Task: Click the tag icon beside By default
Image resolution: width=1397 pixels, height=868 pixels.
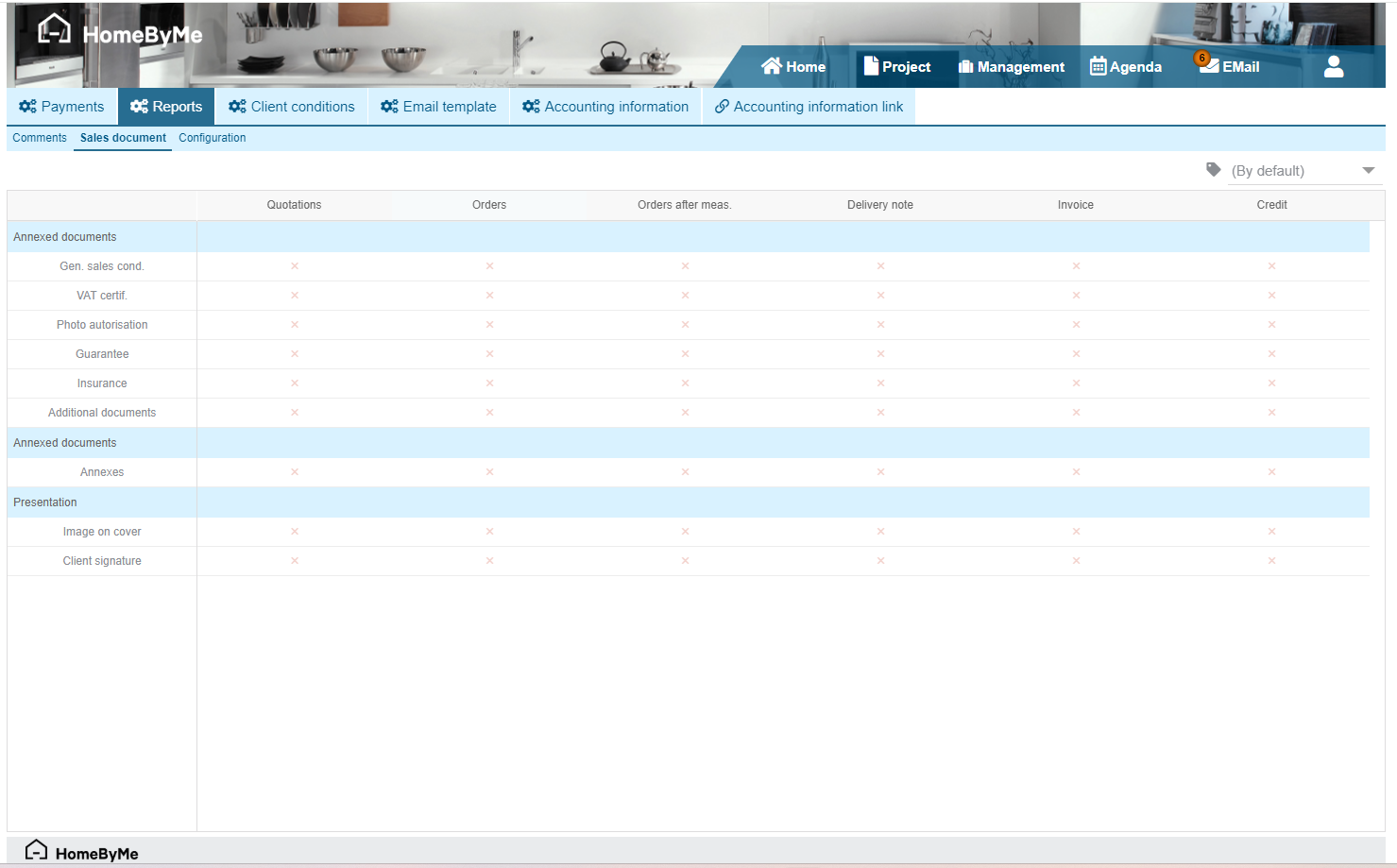Action: coord(1213,170)
